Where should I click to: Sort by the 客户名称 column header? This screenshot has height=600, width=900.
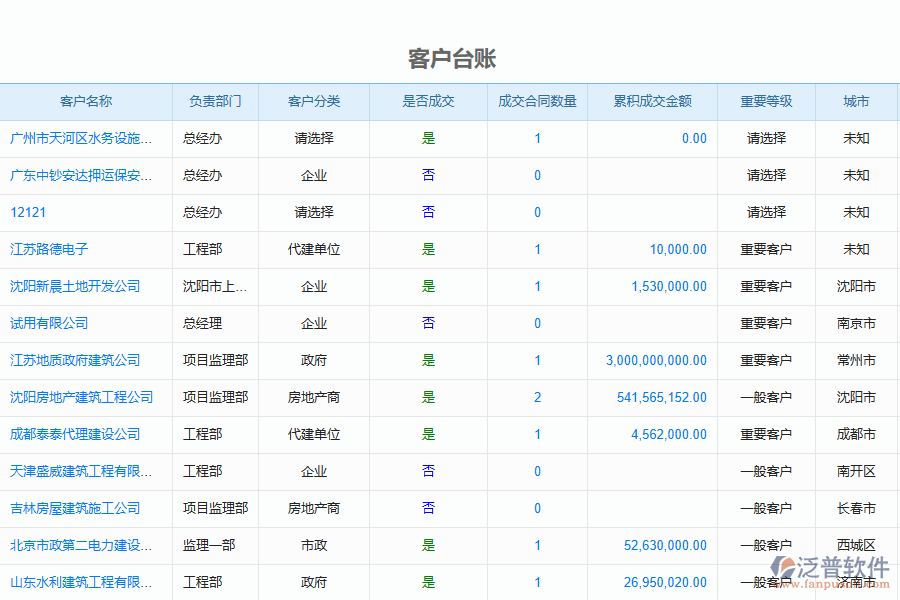pos(86,101)
